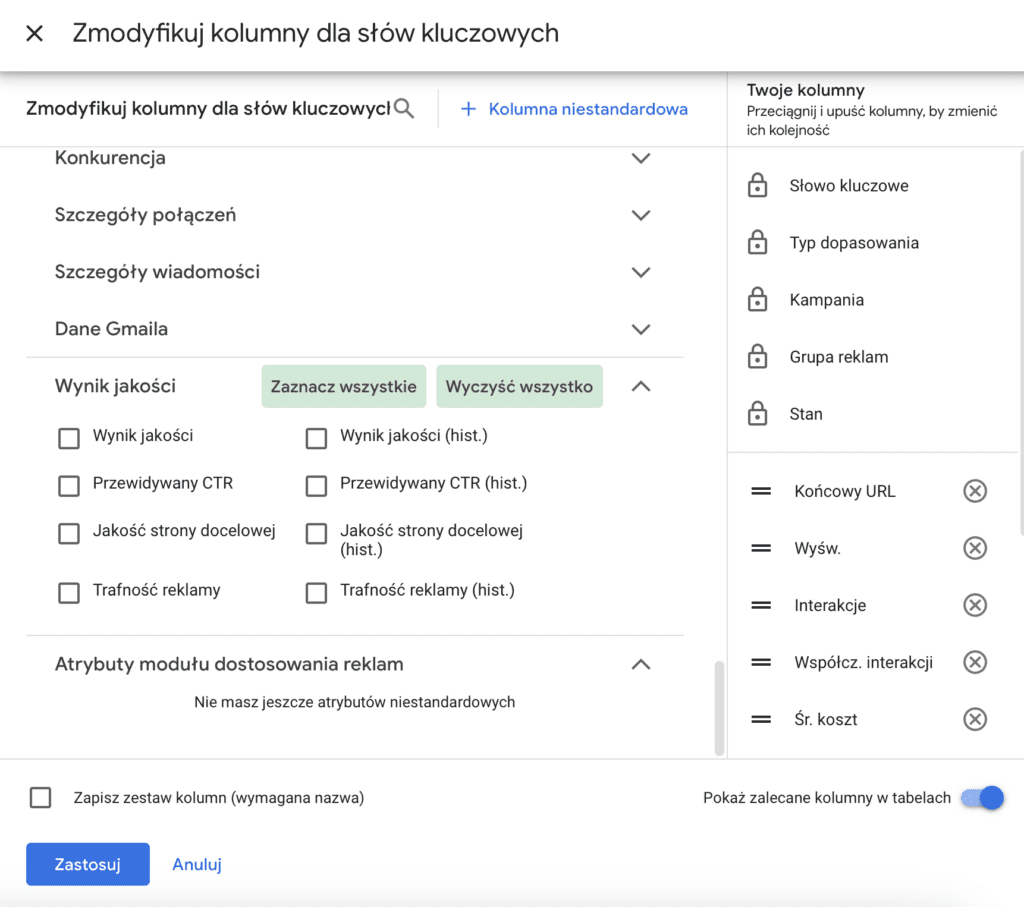Image resolution: width=1024 pixels, height=907 pixels.
Task: Toggle Pokaż zalecane kolumny w tabelach
Action: coord(982,798)
